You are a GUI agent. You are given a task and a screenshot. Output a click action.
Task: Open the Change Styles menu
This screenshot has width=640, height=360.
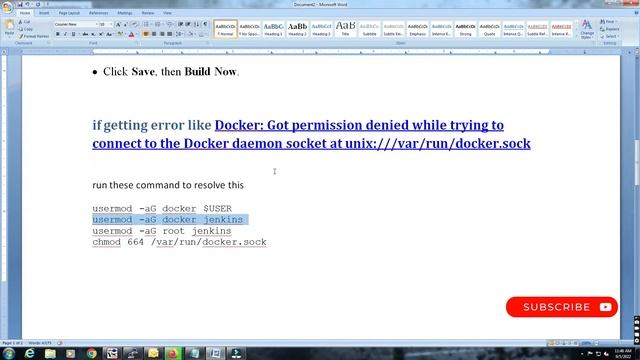(587, 29)
